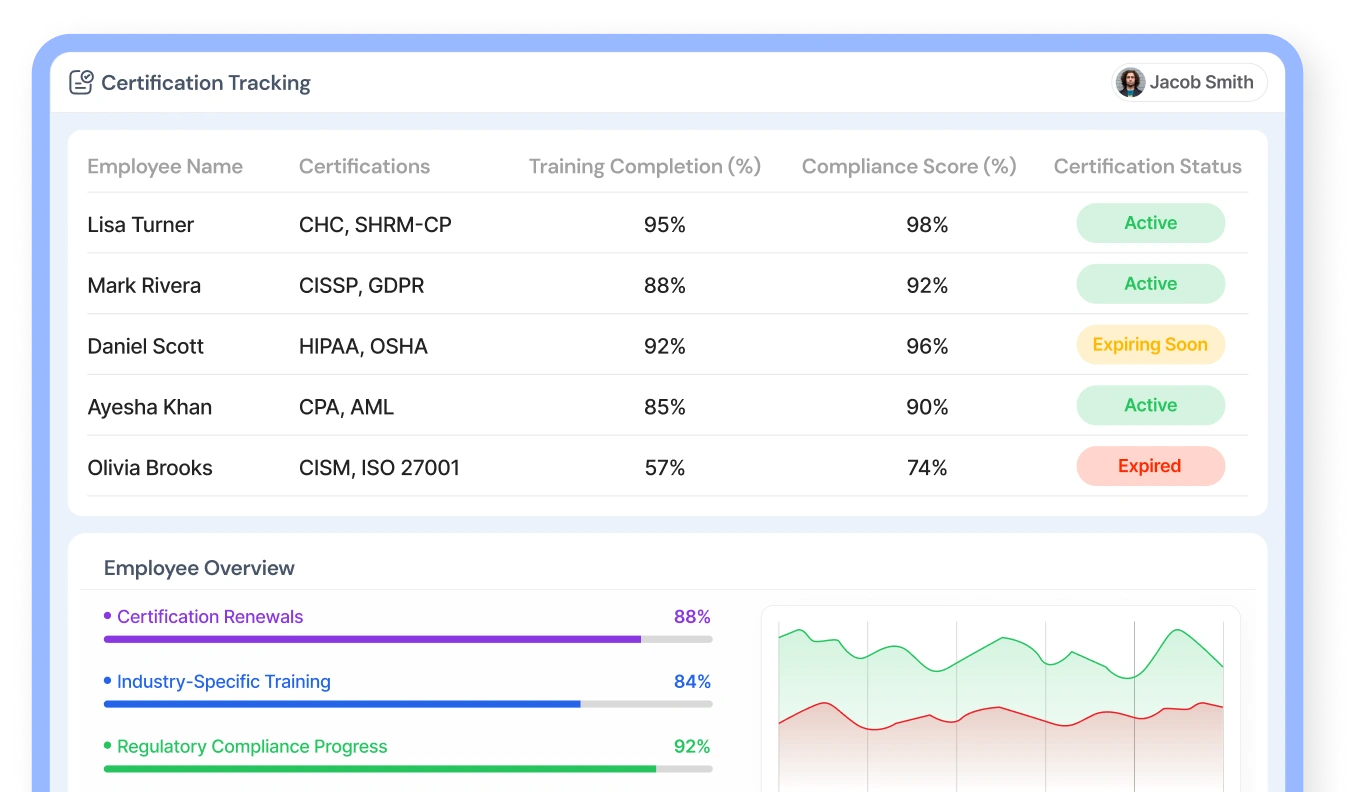Click the 92% value beside Regulatory Compliance Progress
This screenshot has width=1359, height=792.
pyautogui.click(x=692, y=747)
